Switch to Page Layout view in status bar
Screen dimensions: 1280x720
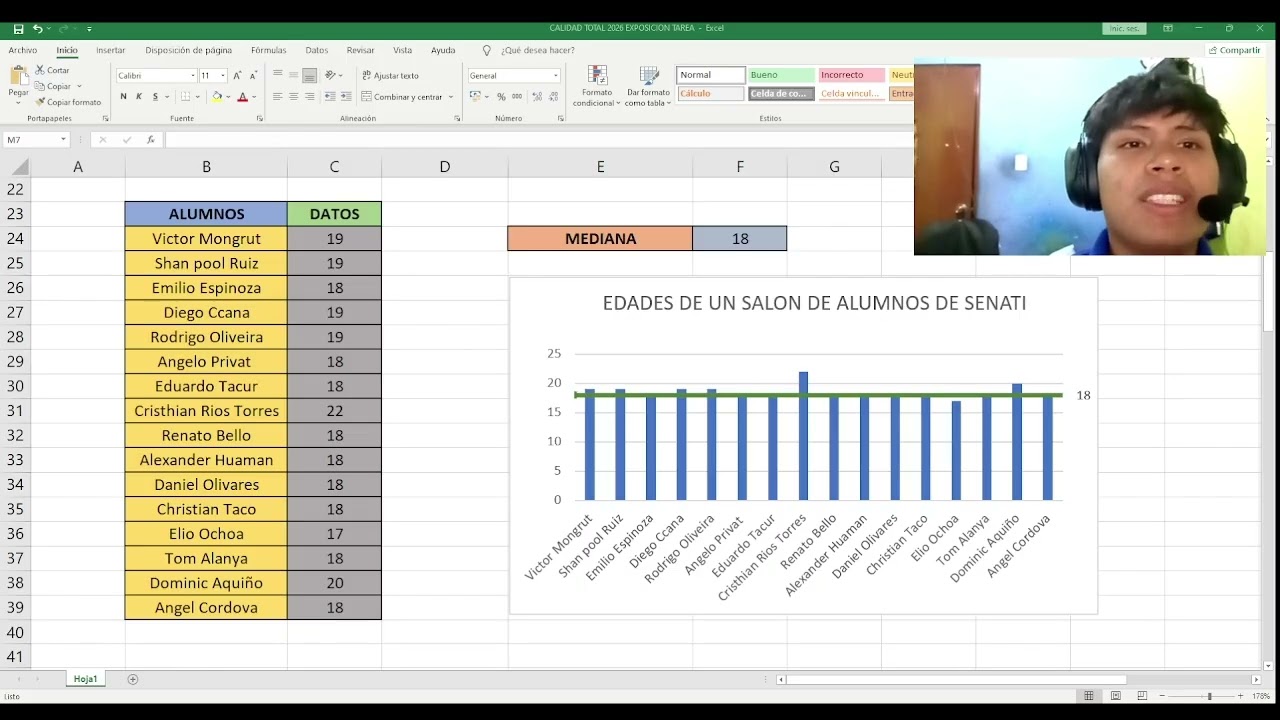point(1116,696)
